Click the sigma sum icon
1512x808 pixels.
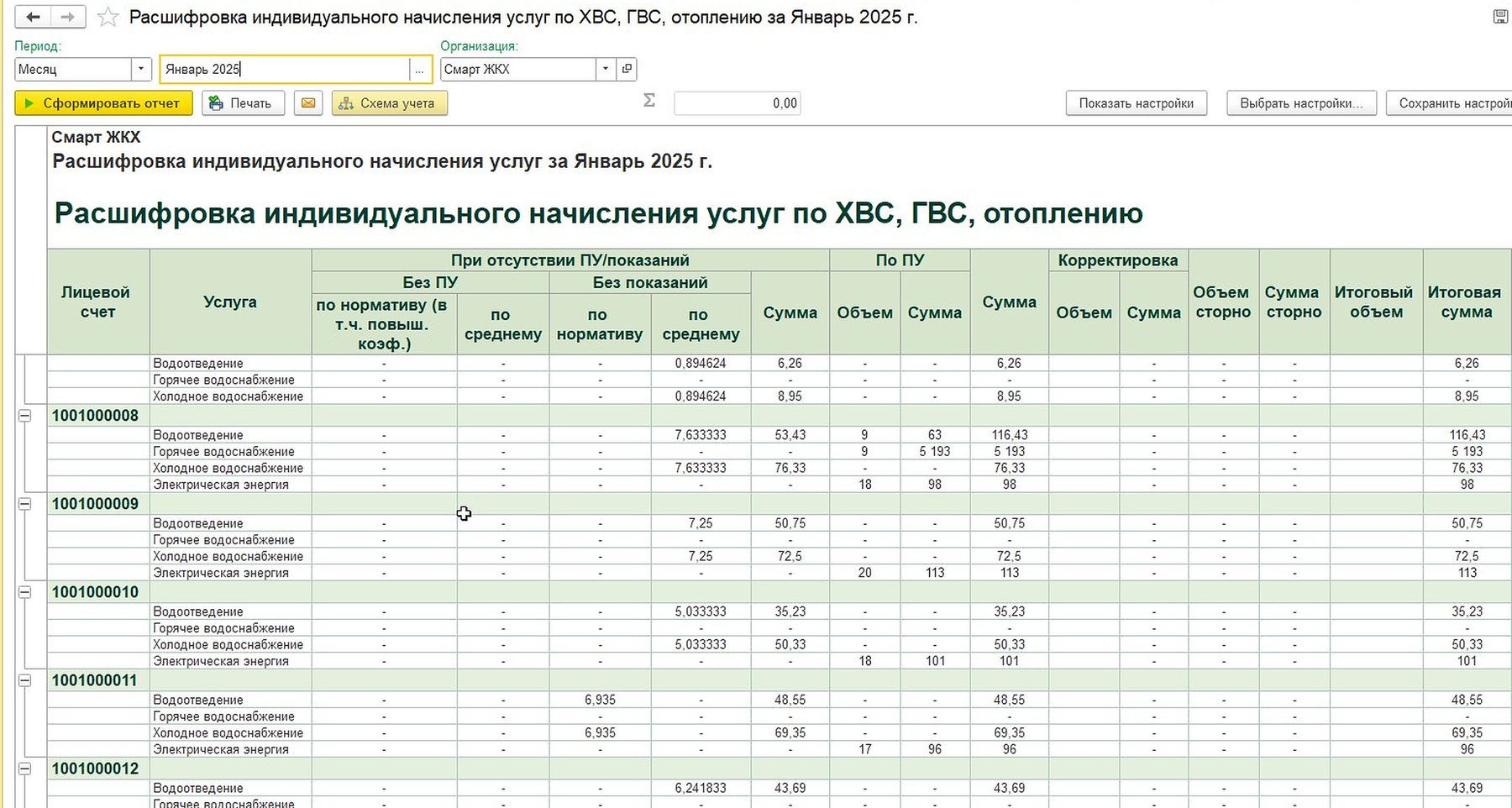click(x=648, y=101)
